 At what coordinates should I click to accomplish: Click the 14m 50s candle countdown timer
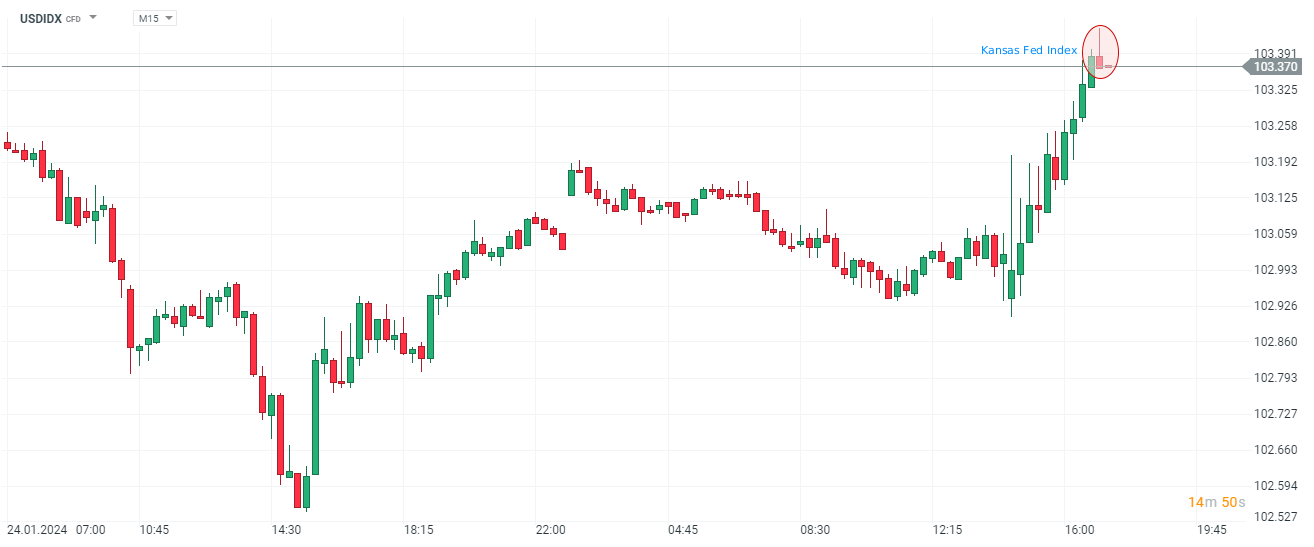point(1216,502)
